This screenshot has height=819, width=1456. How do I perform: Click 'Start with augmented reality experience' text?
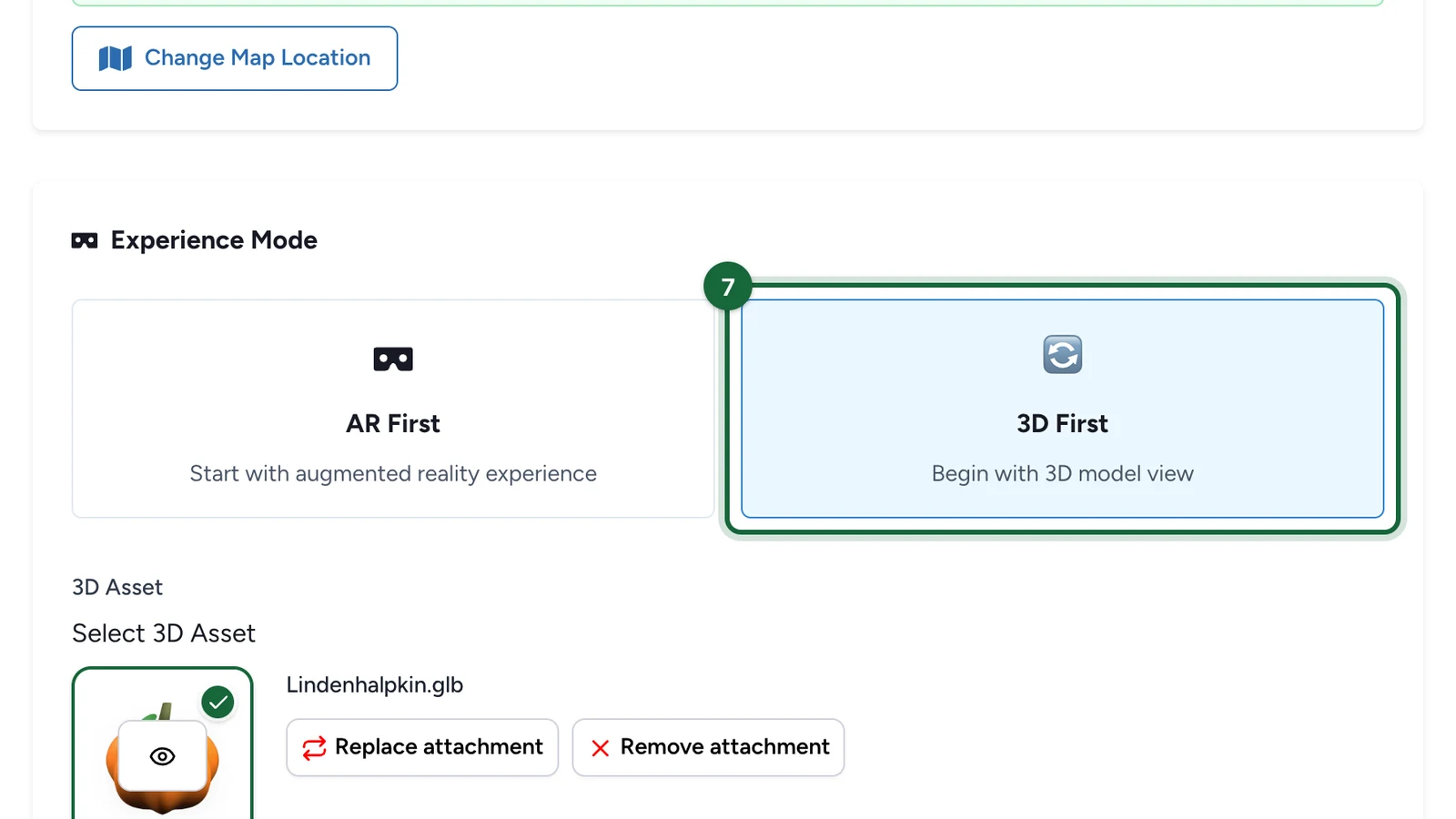tap(393, 473)
